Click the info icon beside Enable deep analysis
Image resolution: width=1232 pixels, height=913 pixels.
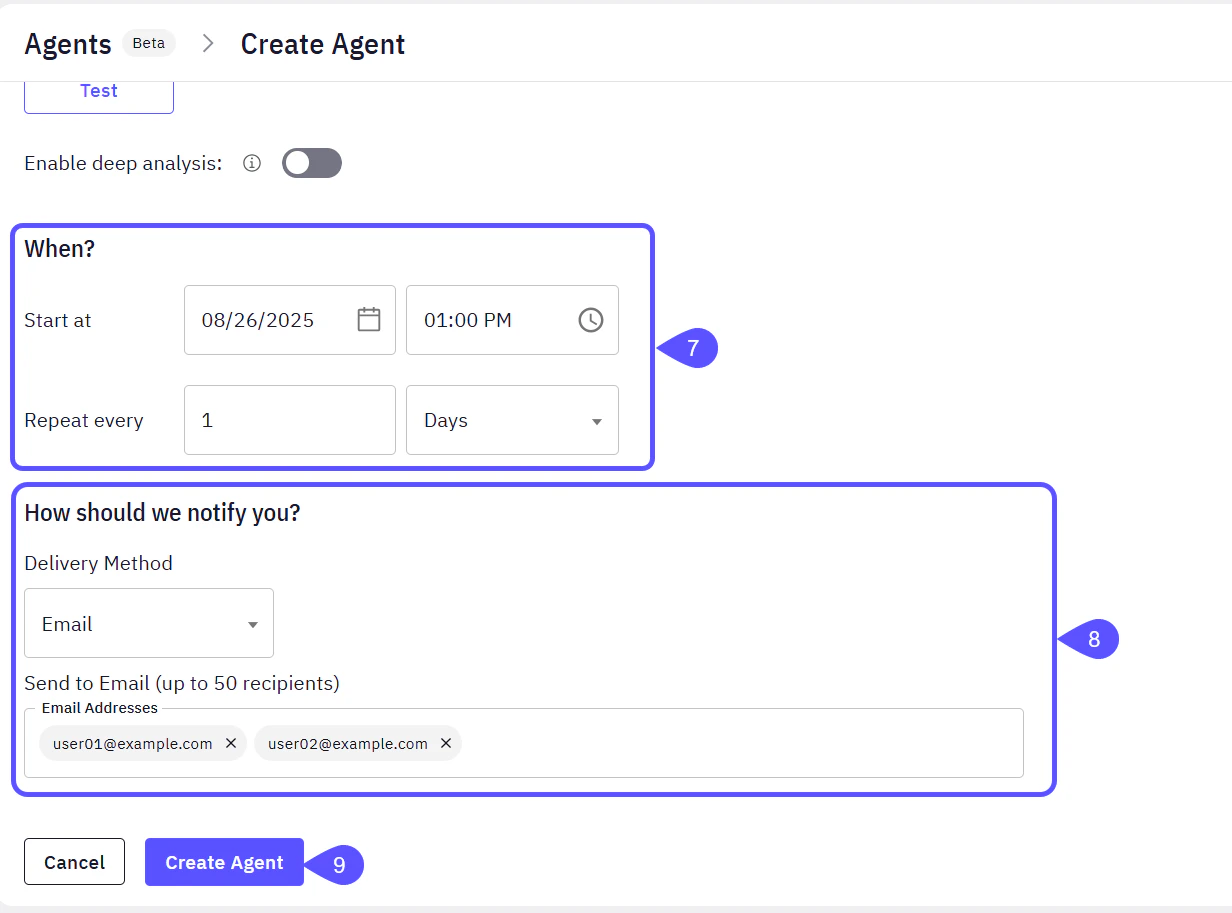point(252,163)
